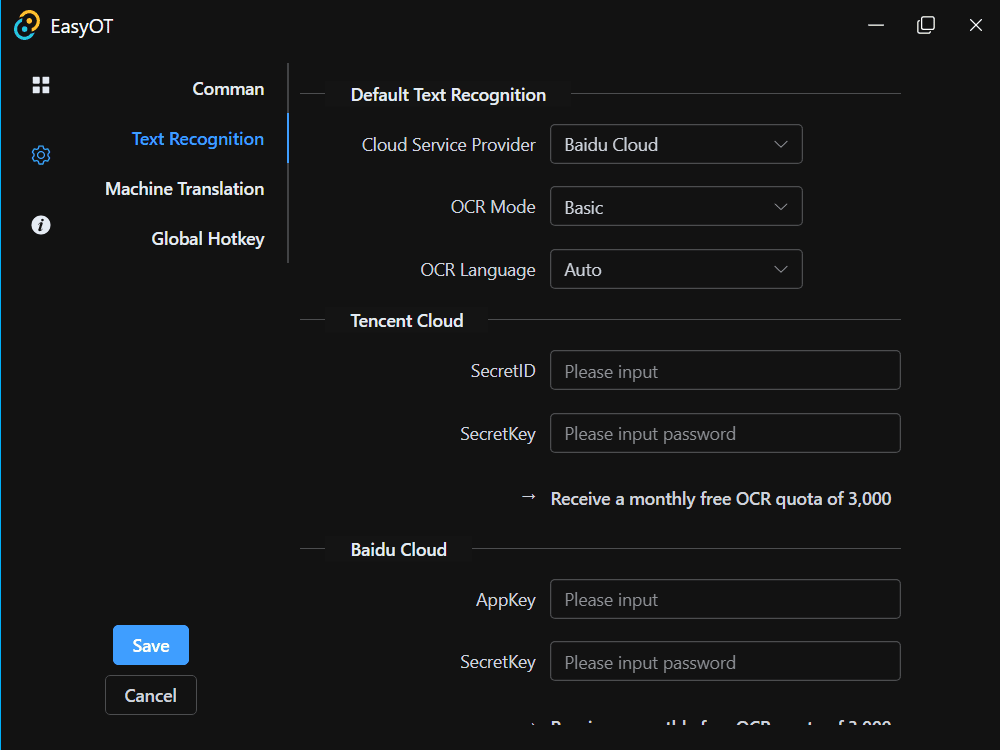
Task: Click the EasyOT logo icon
Action: pos(27,26)
